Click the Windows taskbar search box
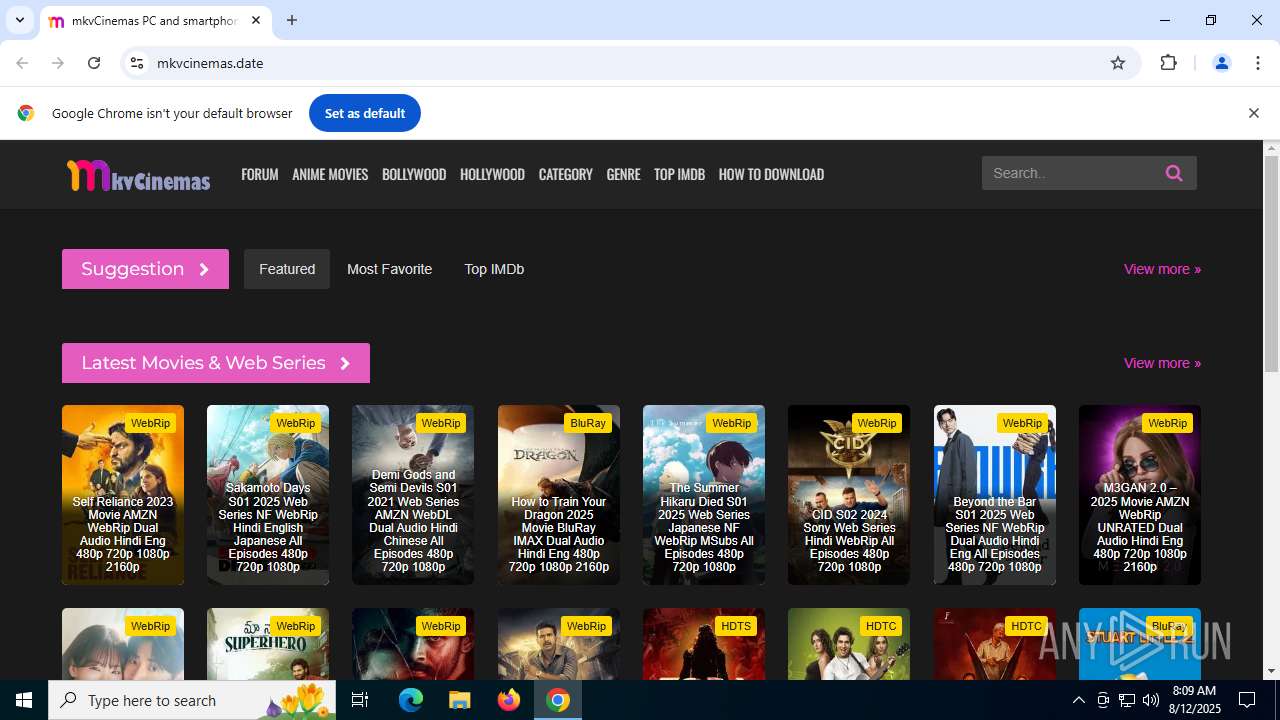Viewport: 1280px width, 720px height. pyautogui.click(x=192, y=700)
